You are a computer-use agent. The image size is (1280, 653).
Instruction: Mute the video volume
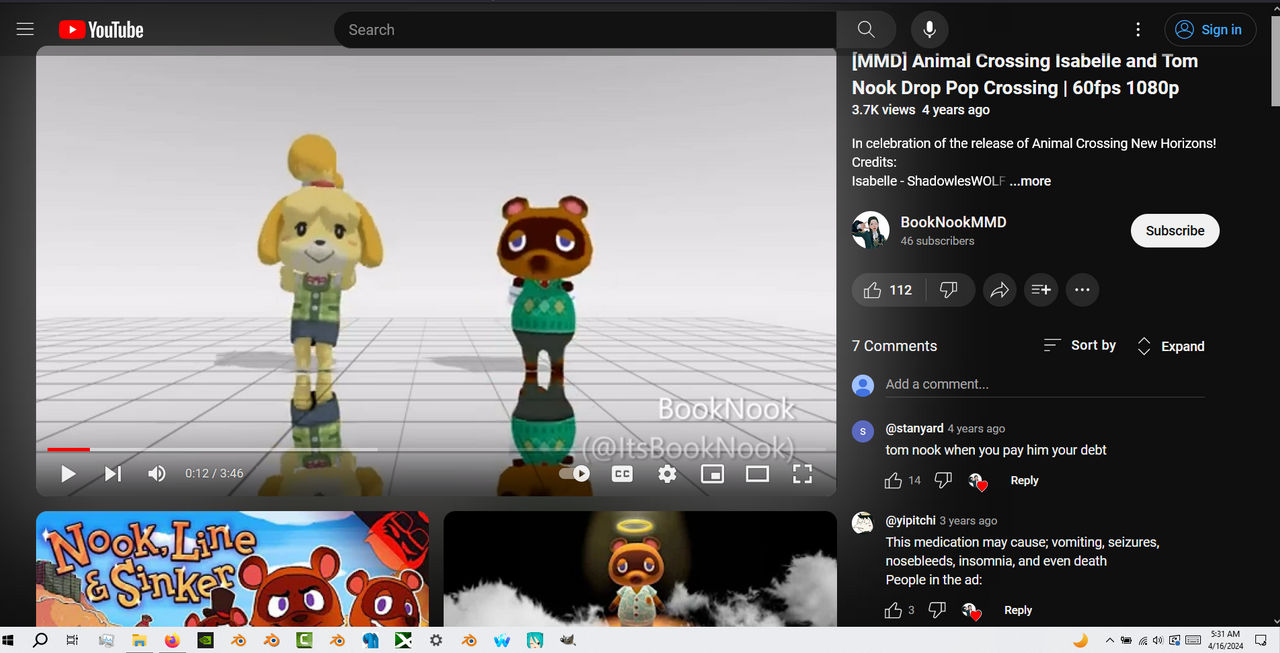[x=157, y=474]
